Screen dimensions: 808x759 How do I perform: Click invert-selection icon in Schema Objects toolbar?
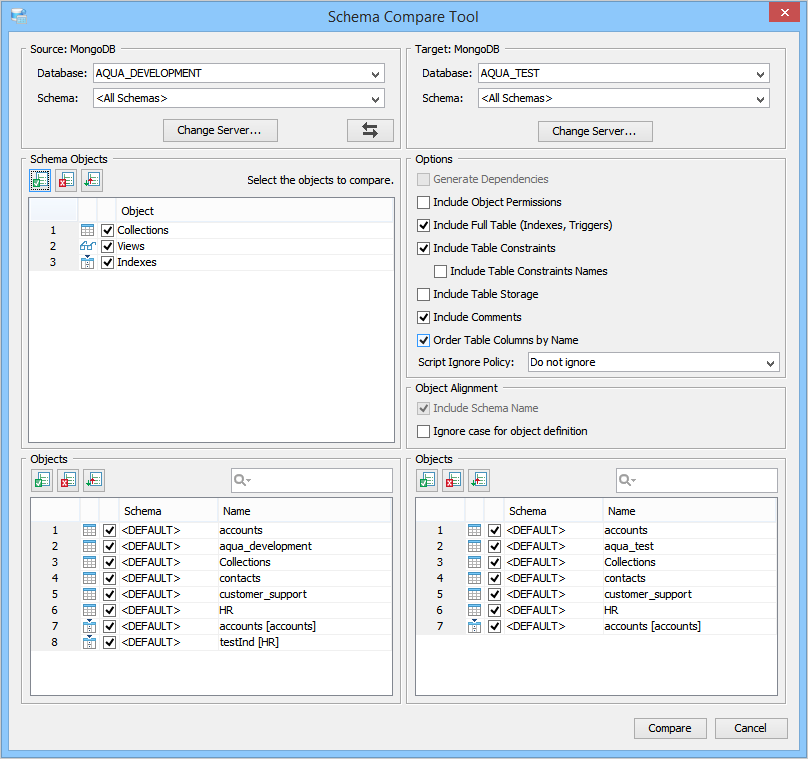92,180
